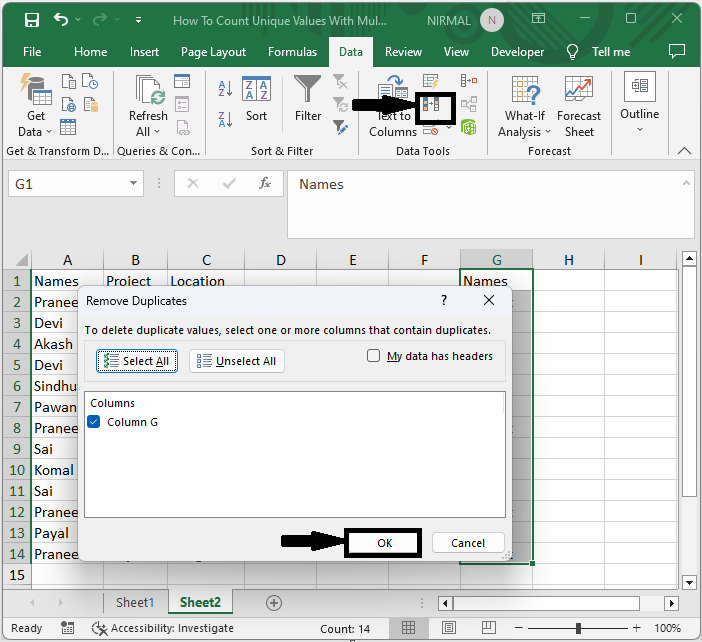Toggle My data has headers checkbox
Image resolution: width=702 pixels, height=642 pixels.
coord(373,356)
